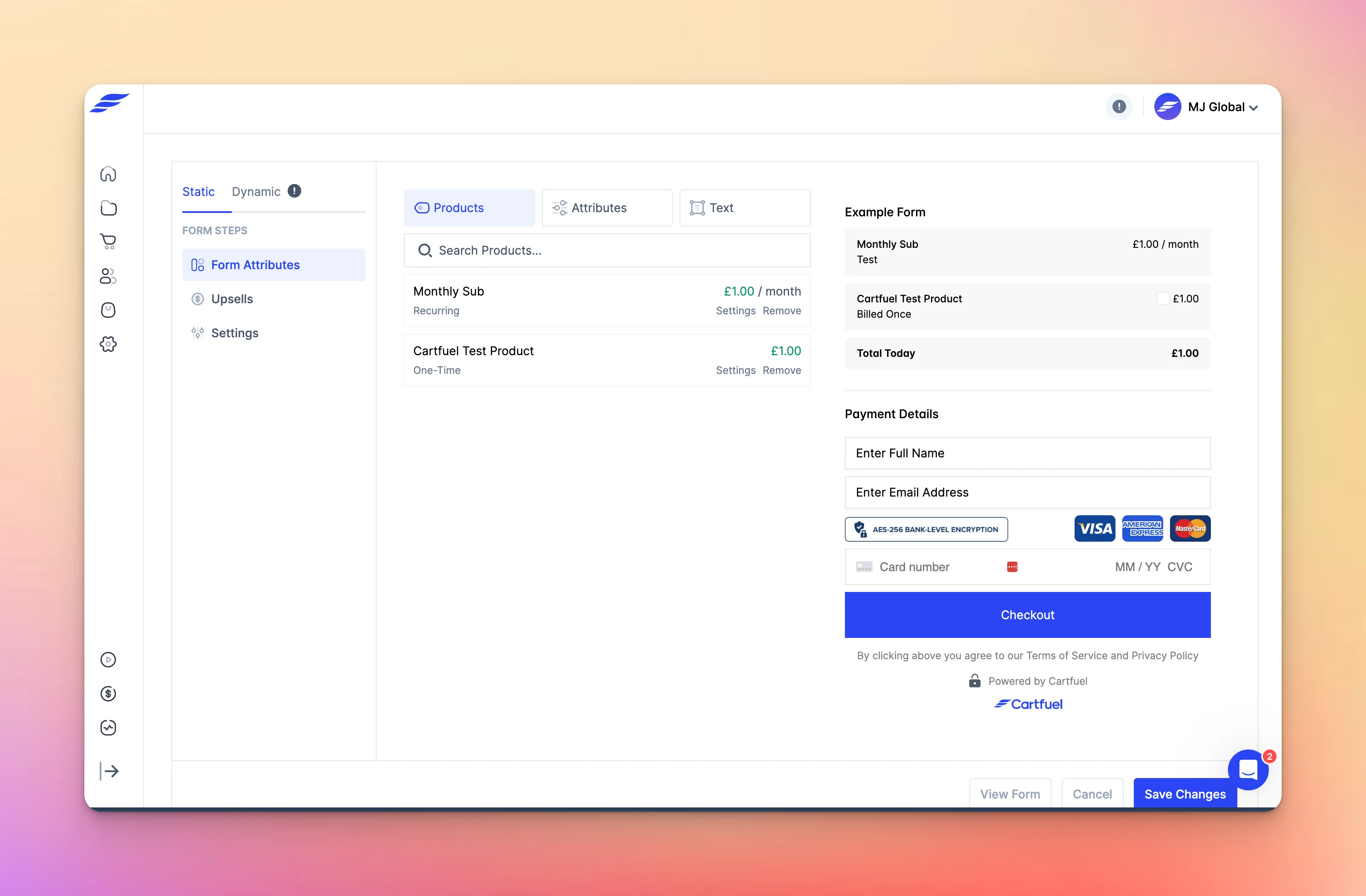The width and height of the screenshot is (1366, 896).
Task: Open the settings gear icon in the sidebar
Action: [109, 344]
